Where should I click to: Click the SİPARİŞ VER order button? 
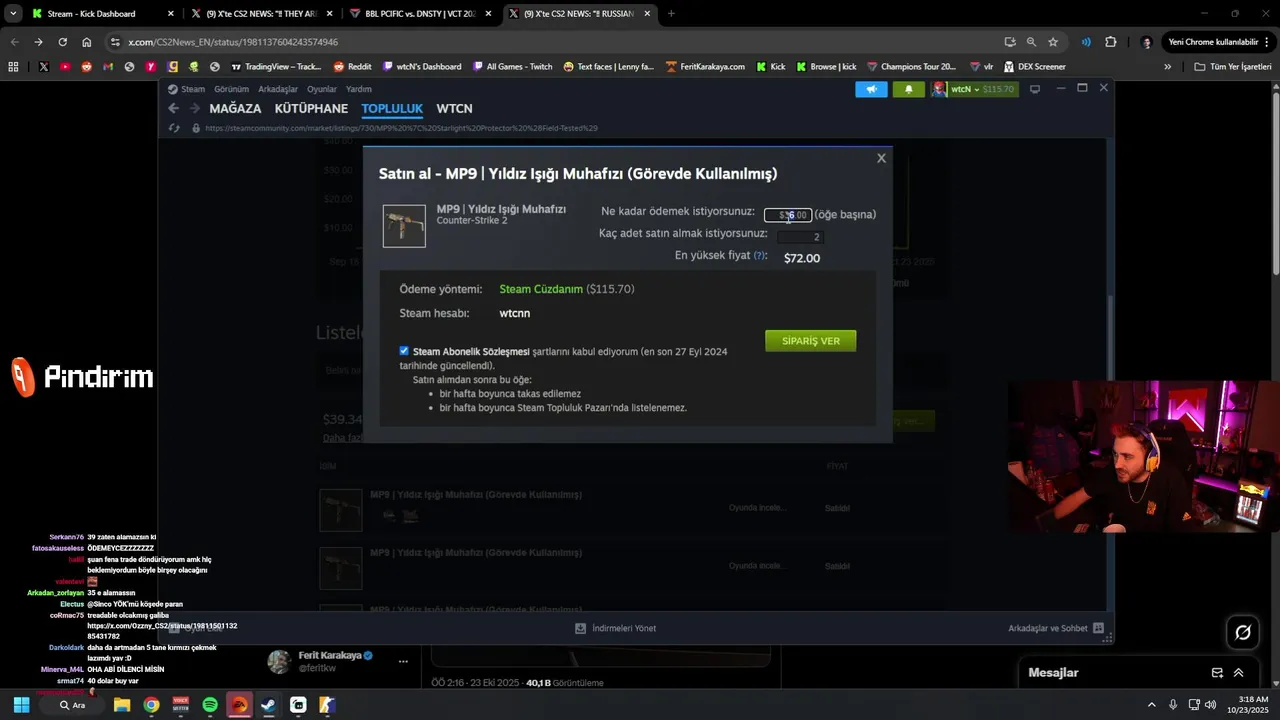click(810, 341)
